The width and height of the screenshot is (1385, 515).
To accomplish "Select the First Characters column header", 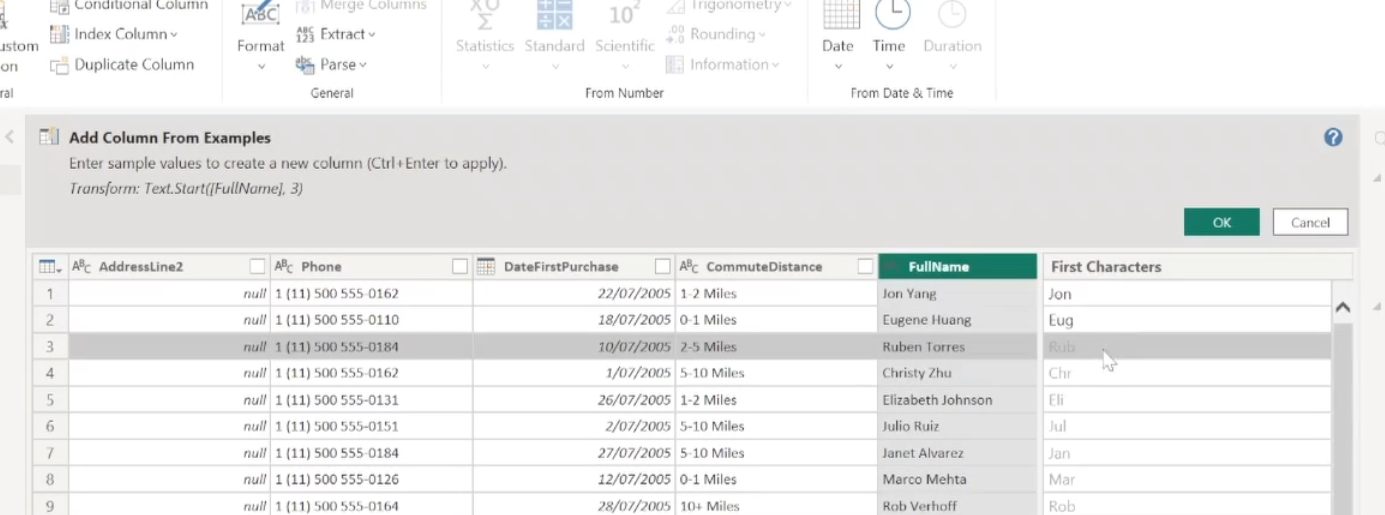I will pyautogui.click(x=1105, y=267).
